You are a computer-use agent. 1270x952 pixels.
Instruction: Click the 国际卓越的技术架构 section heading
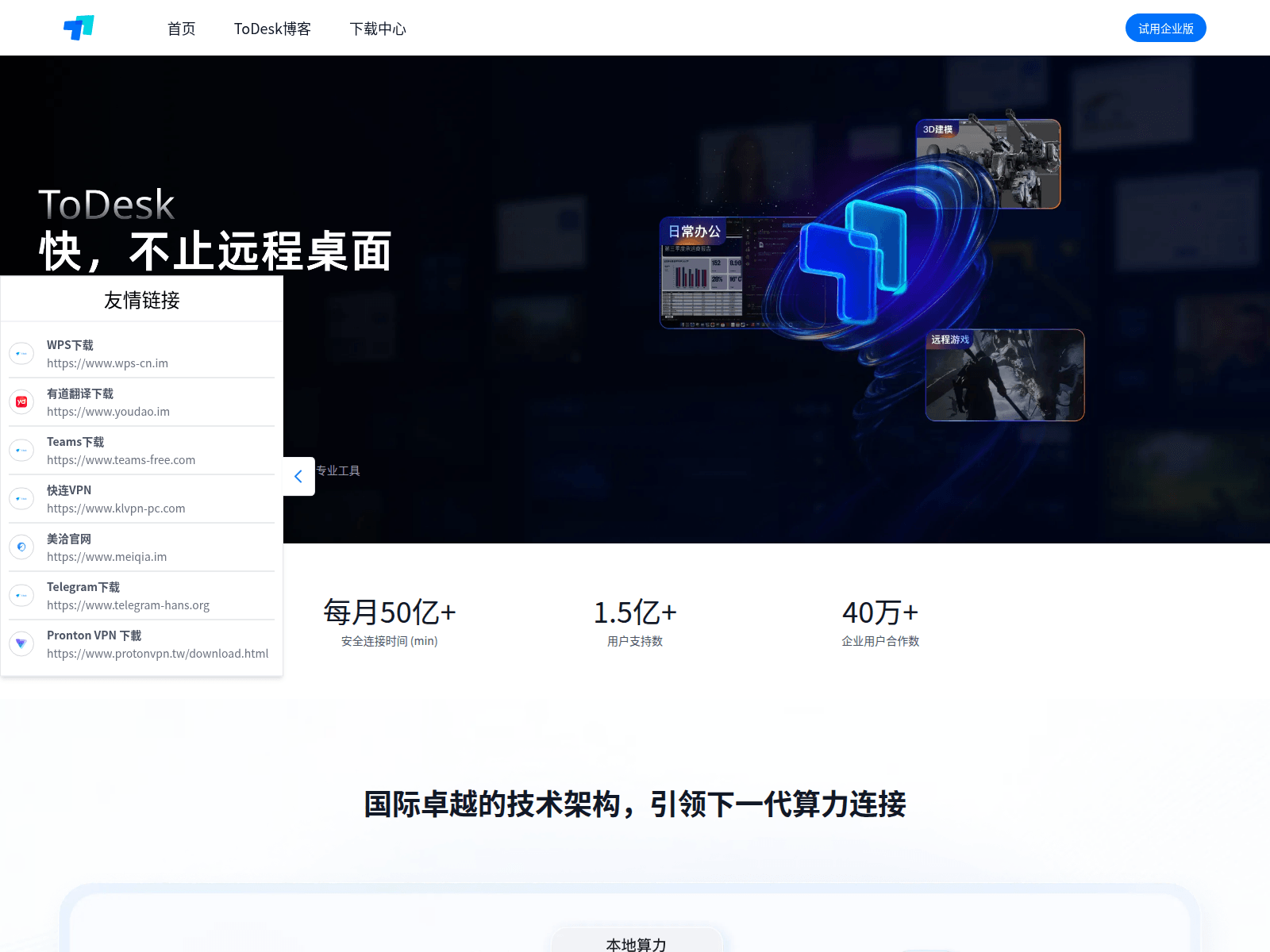[x=635, y=804]
